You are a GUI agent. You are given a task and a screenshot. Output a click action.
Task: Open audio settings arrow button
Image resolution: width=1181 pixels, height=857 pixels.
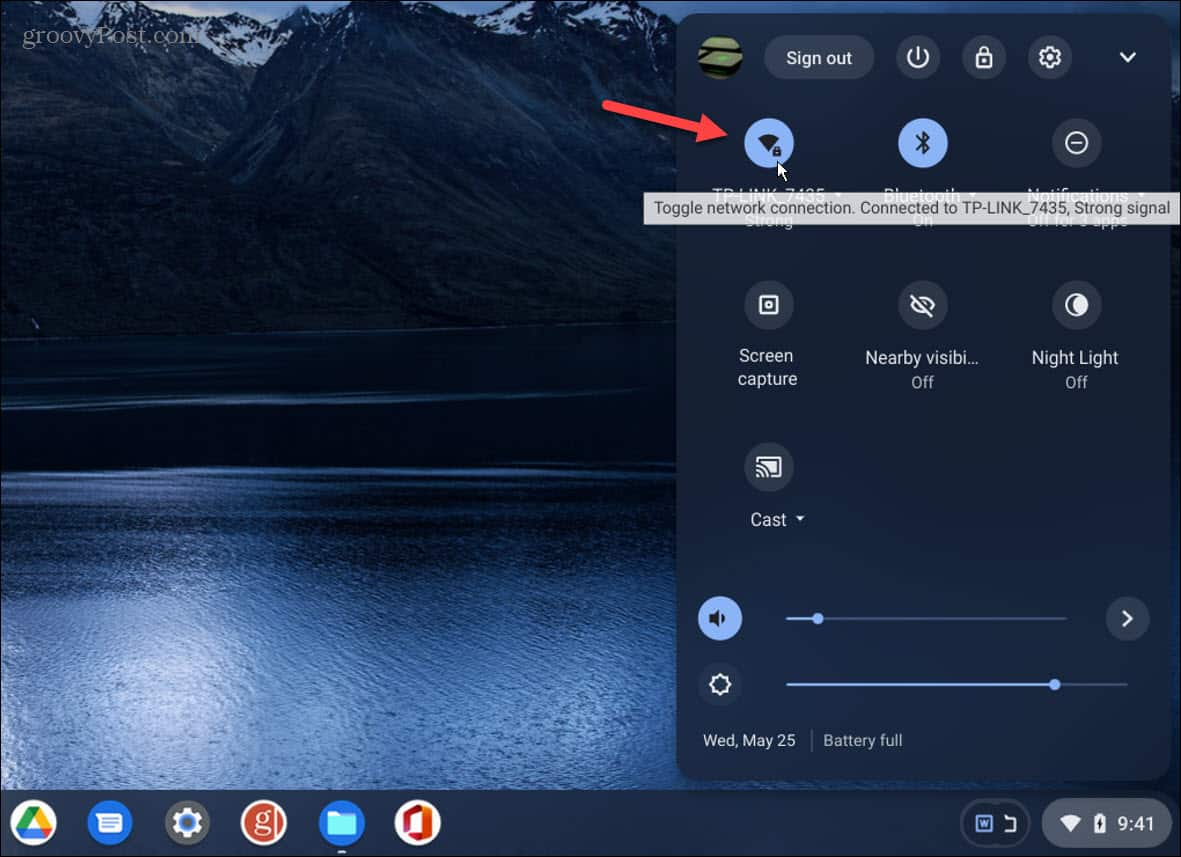1127,619
